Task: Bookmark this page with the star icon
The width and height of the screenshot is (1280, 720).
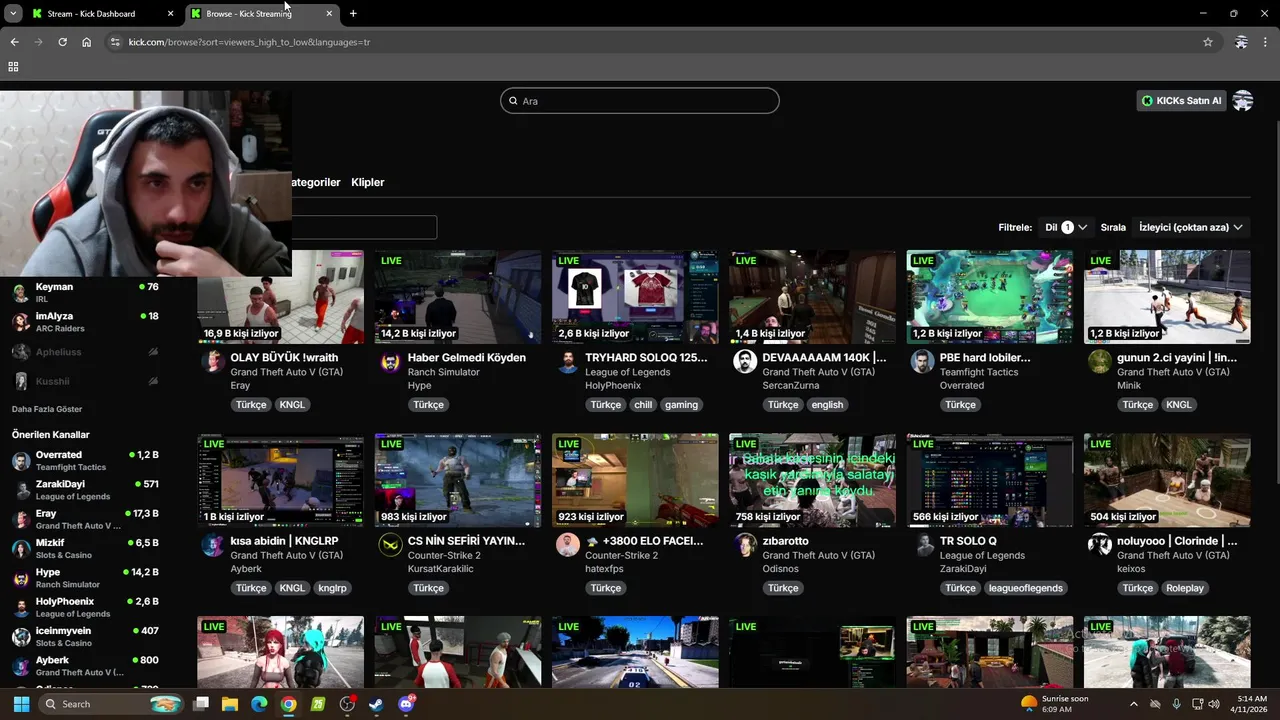Action: coord(1208,42)
